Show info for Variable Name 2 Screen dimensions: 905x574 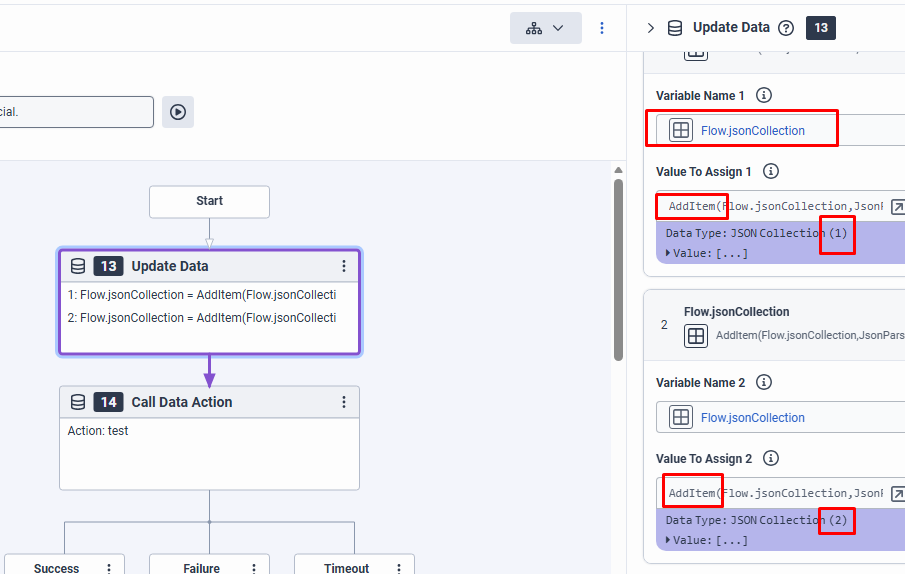point(764,383)
